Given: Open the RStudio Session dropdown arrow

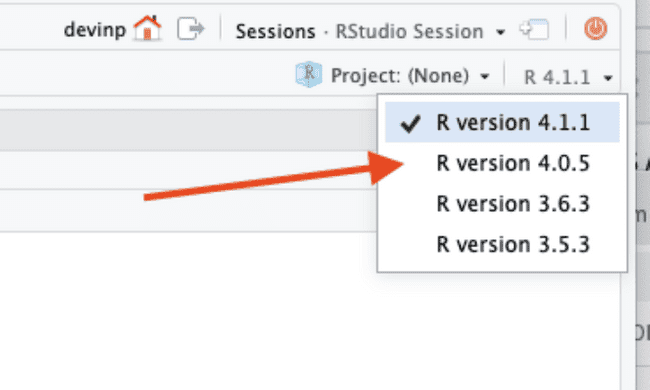Looking at the screenshot, I should click(x=500, y=32).
